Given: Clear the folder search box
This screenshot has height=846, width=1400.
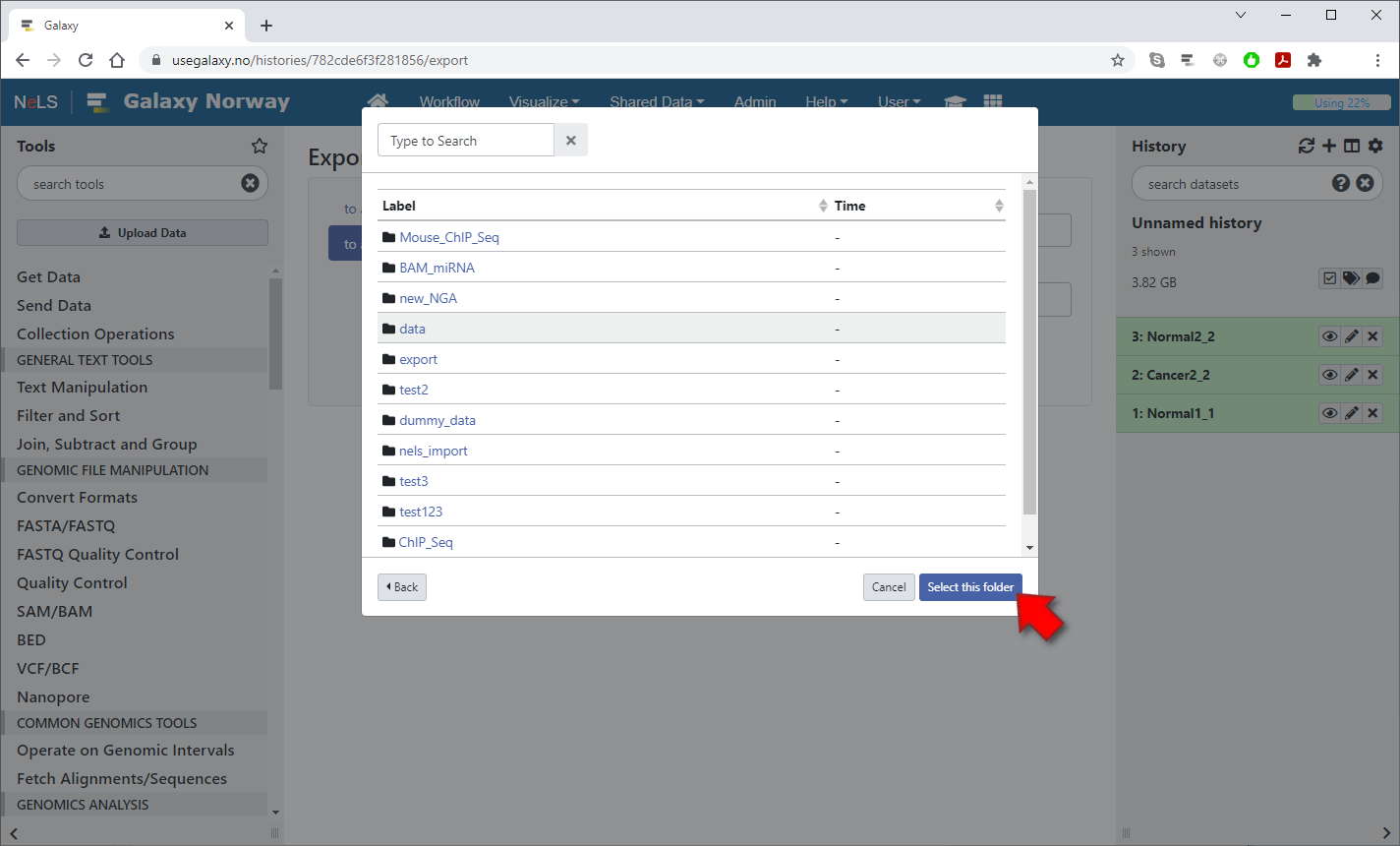Looking at the screenshot, I should click(570, 141).
